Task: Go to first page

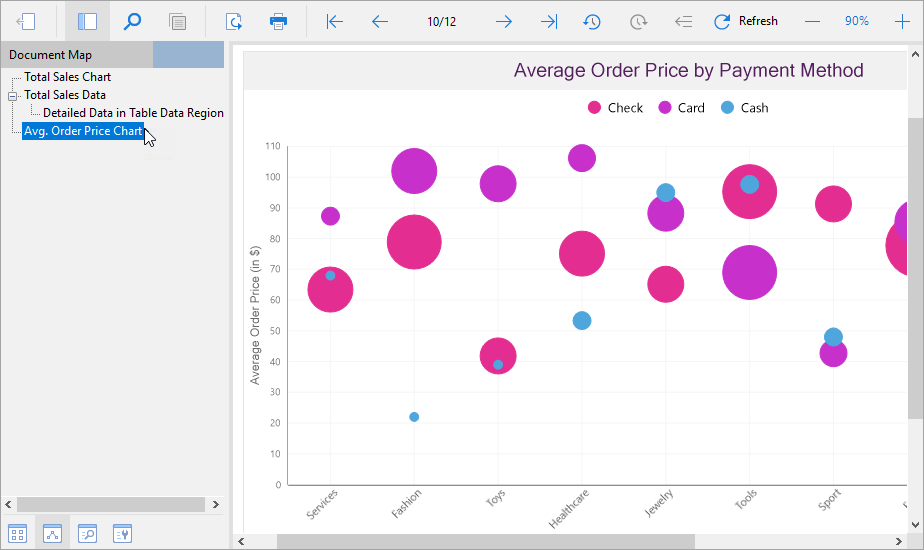Action: pyautogui.click(x=335, y=22)
